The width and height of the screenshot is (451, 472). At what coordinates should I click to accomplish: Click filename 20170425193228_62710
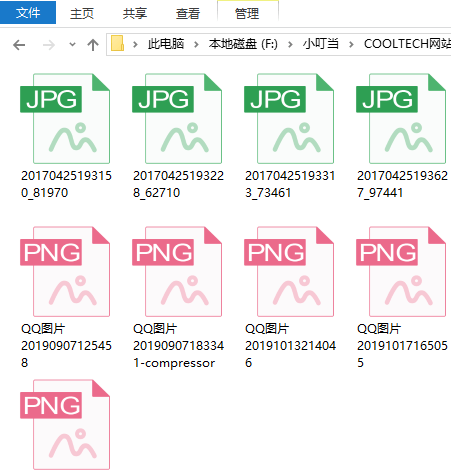[x=178, y=184]
